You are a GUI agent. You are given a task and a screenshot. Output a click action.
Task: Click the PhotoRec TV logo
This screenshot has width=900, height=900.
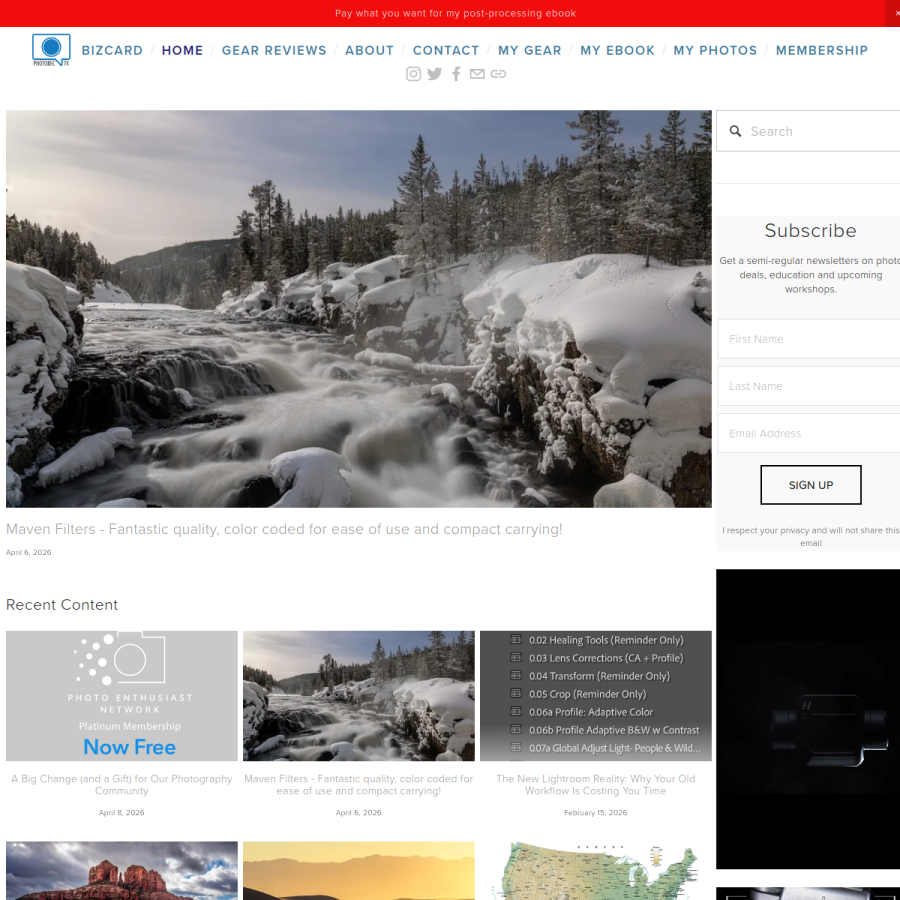coord(51,50)
